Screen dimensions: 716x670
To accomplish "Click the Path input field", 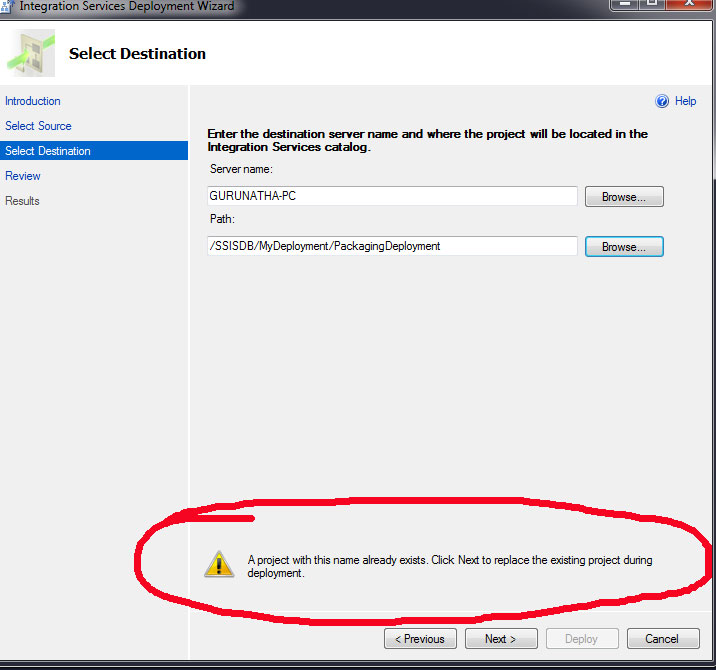I will [x=392, y=246].
